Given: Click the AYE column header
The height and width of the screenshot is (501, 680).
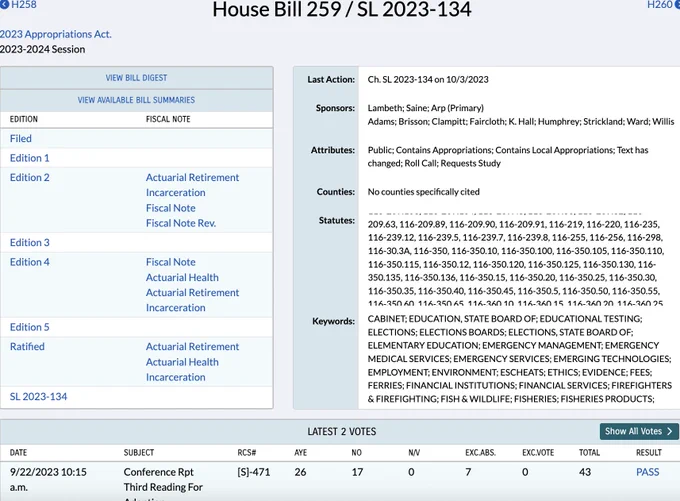Looking at the screenshot, I should [300, 453].
